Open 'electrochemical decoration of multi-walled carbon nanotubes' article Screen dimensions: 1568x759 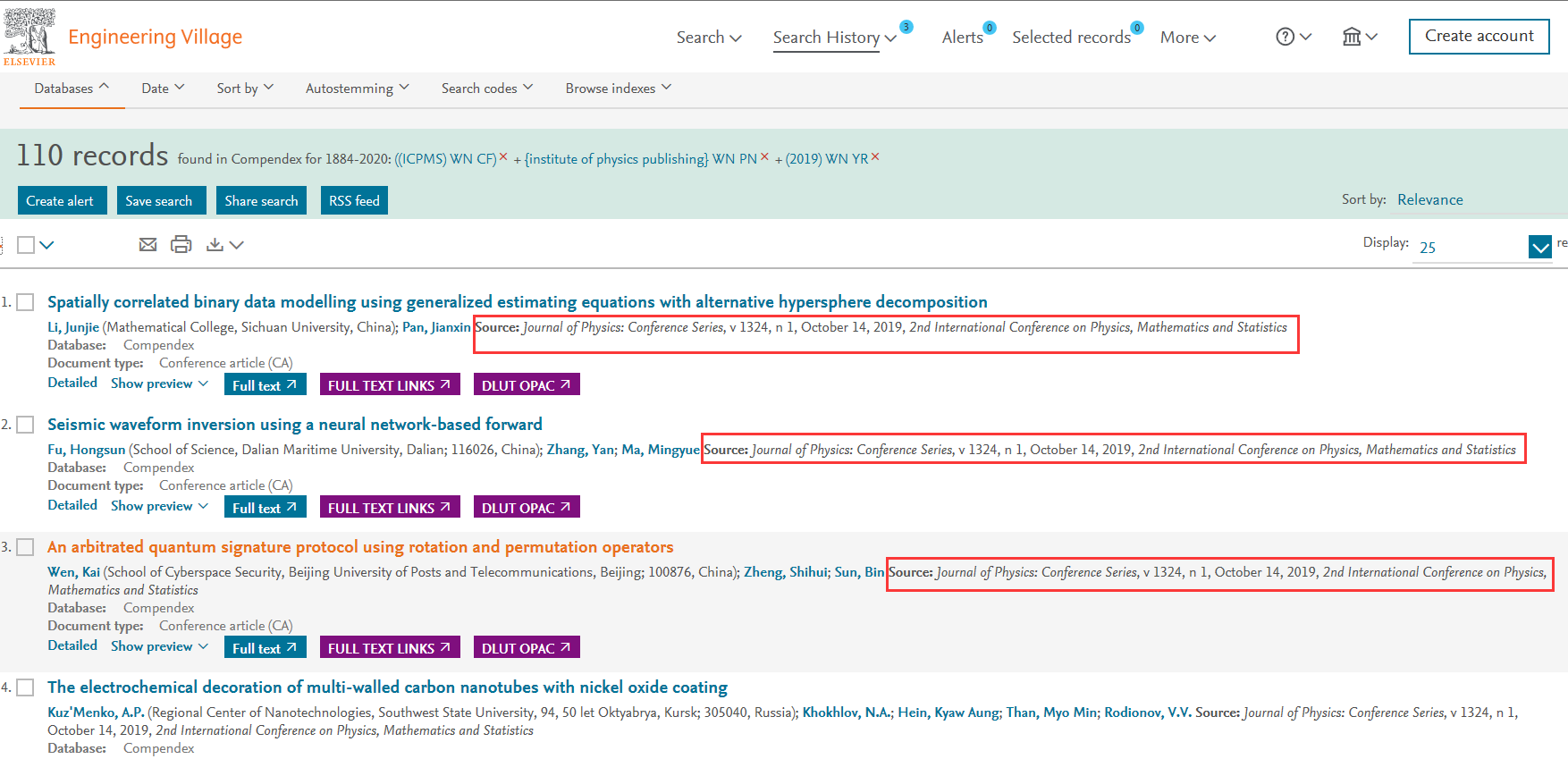387,687
